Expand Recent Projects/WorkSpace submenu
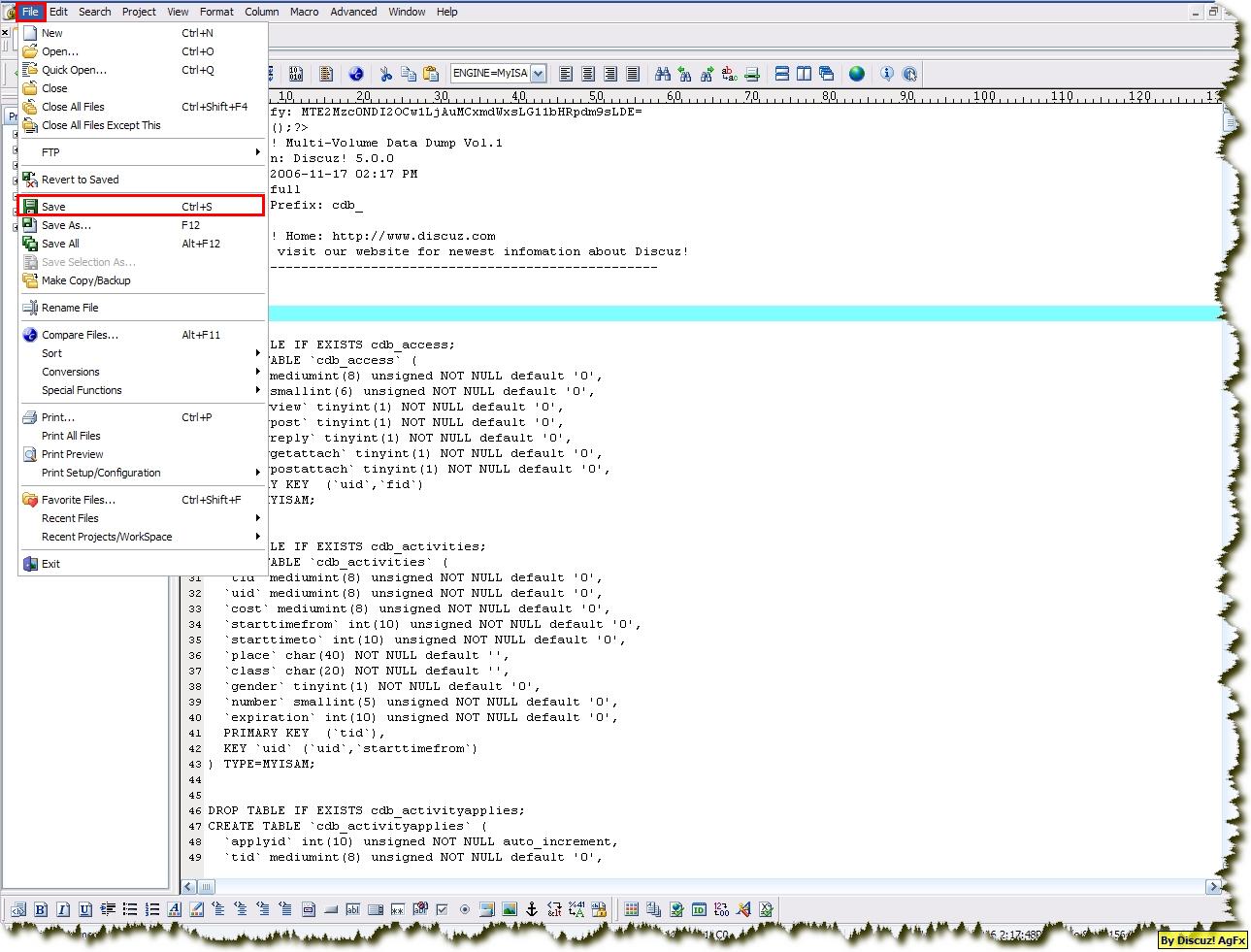This screenshot has height=952, width=1251. tap(142, 537)
